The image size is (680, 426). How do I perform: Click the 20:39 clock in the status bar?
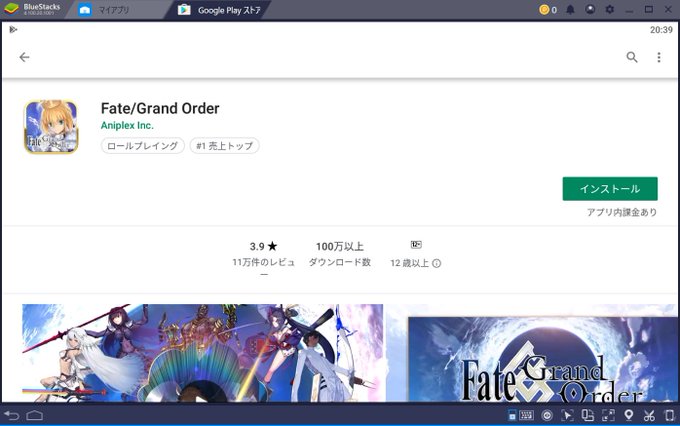click(661, 30)
